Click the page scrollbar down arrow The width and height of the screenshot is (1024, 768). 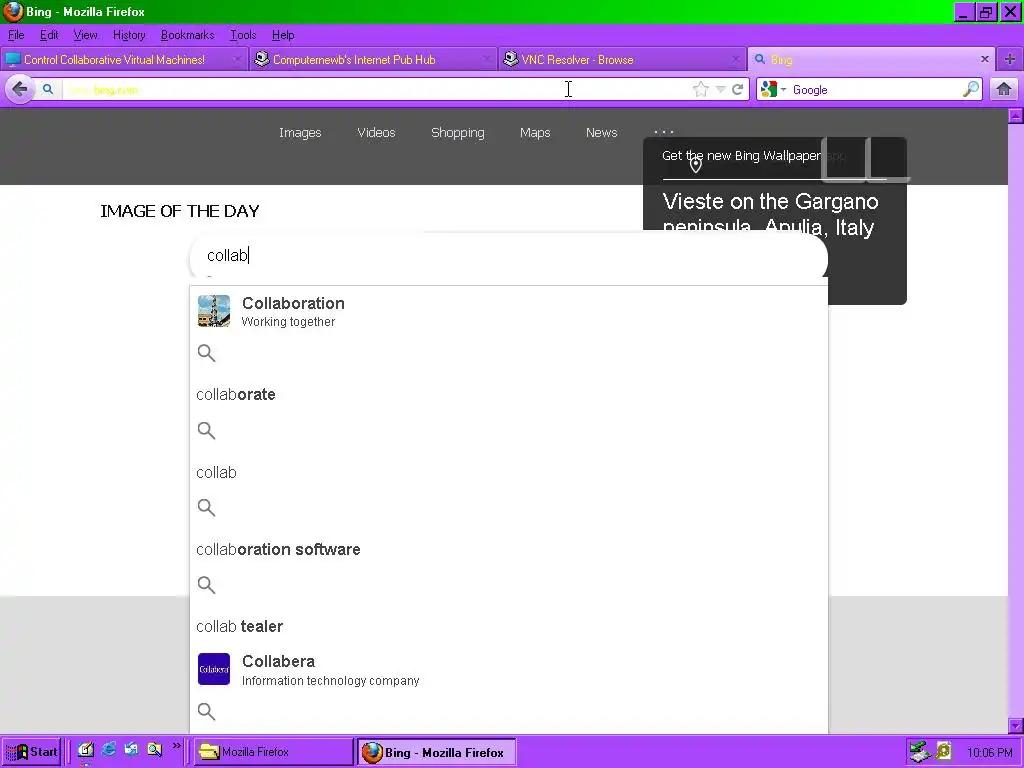coord(1016,726)
